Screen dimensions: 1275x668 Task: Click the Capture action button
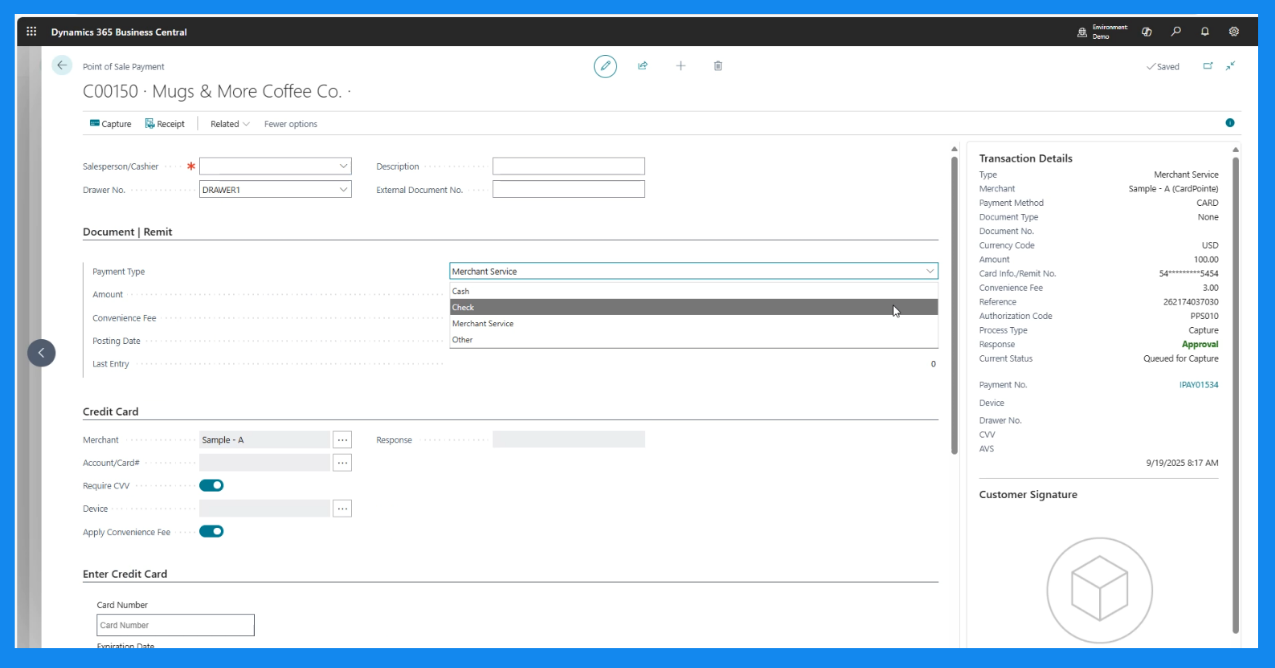(x=110, y=124)
